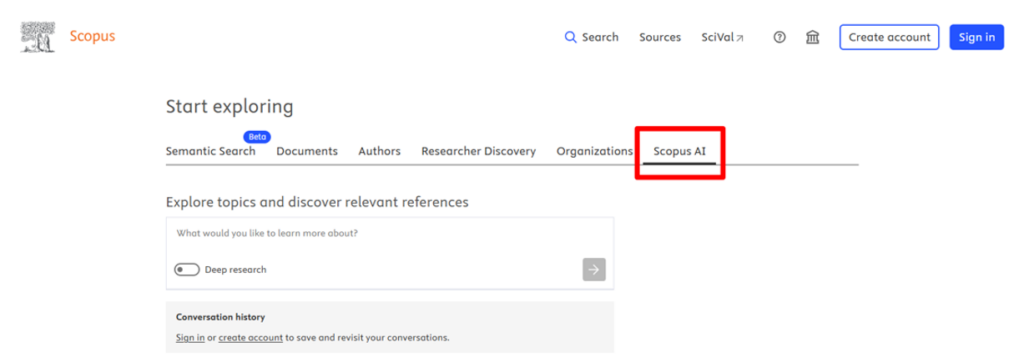Screen dimensions: 1024x363
Task: Select the Organizations tab
Action: [x=594, y=151]
